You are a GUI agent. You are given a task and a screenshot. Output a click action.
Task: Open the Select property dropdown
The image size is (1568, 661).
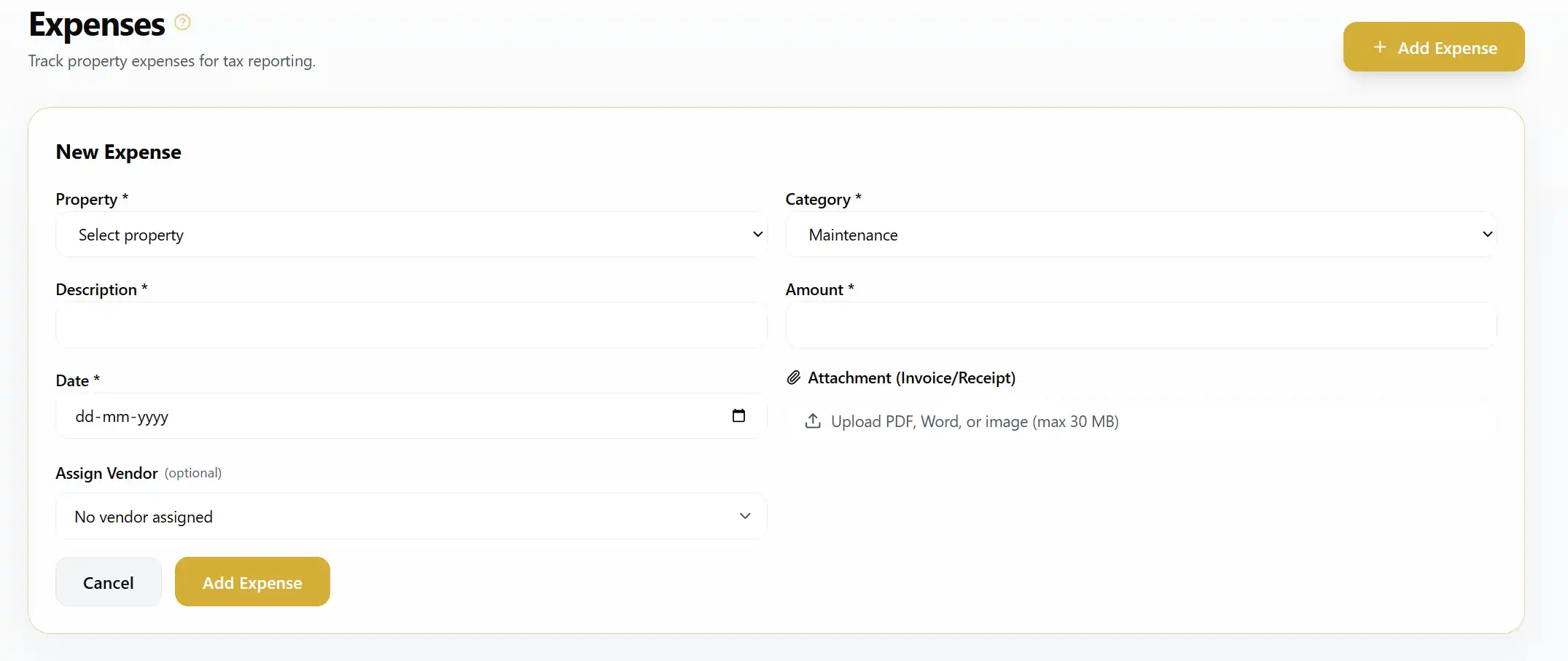tap(410, 235)
